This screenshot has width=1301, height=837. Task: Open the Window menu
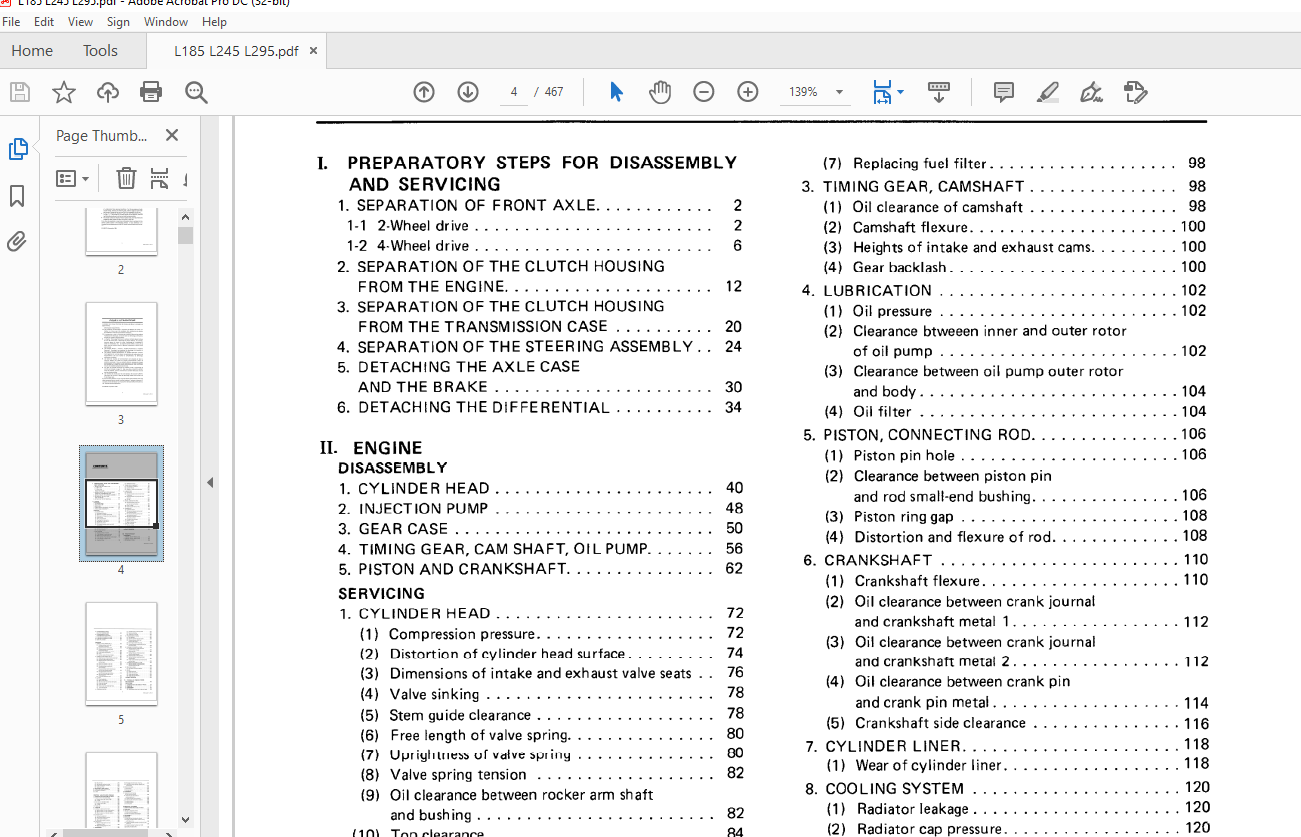(166, 21)
